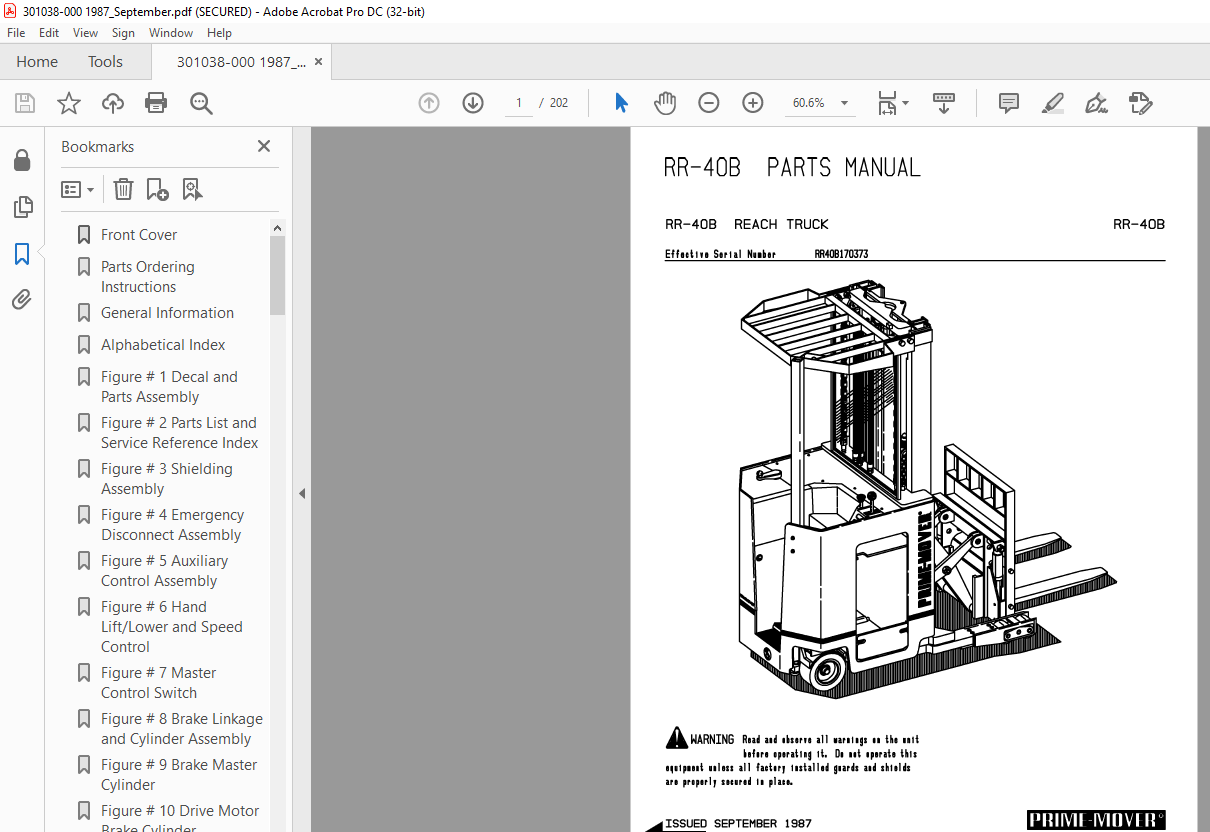Collapse the navigation pane arrow
This screenshot has height=832, width=1210.
click(x=302, y=493)
